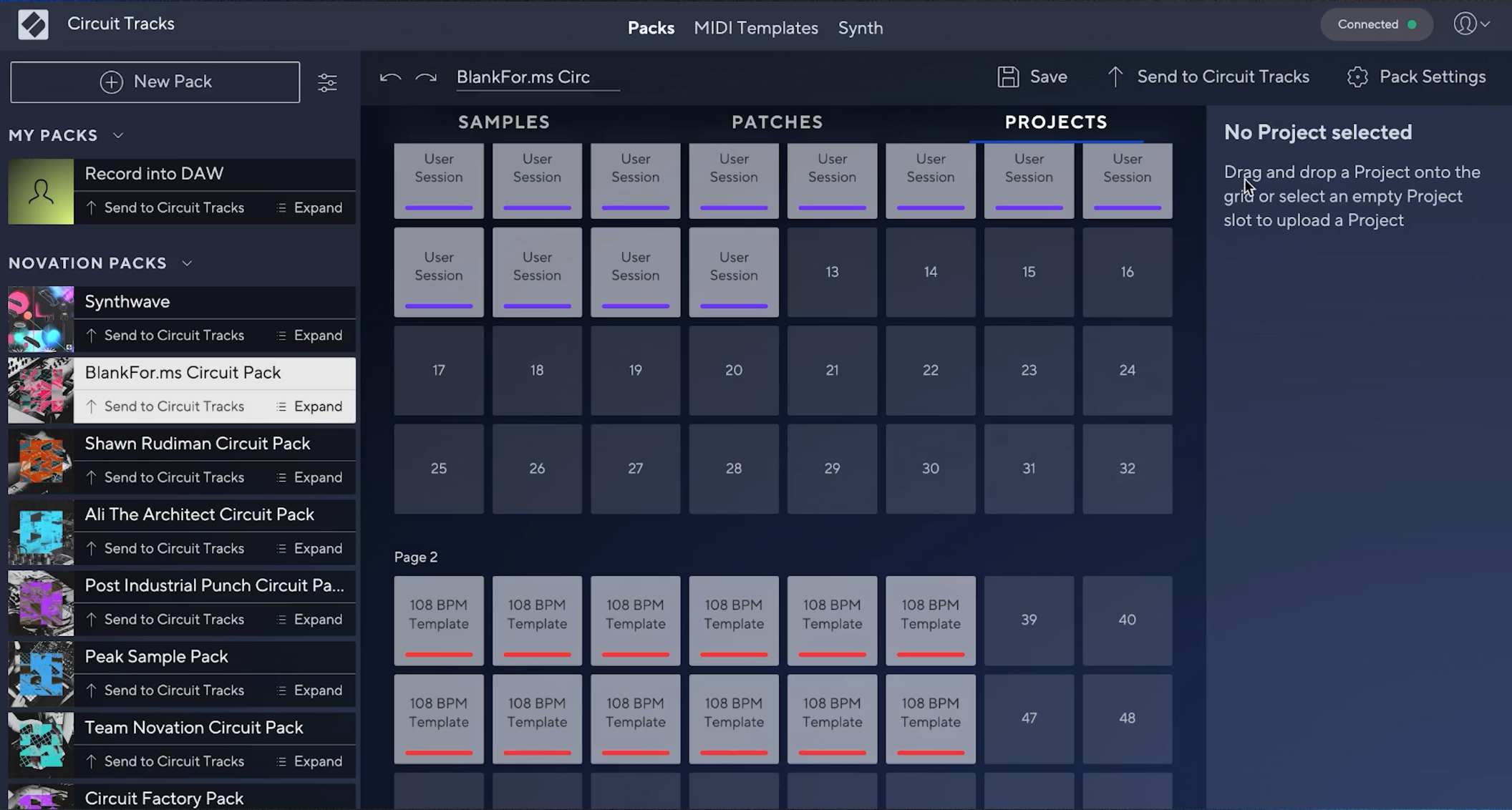This screenshot has height=810, width=1512.
Task: Expand the Record into DAW pack
Action: 309,208
